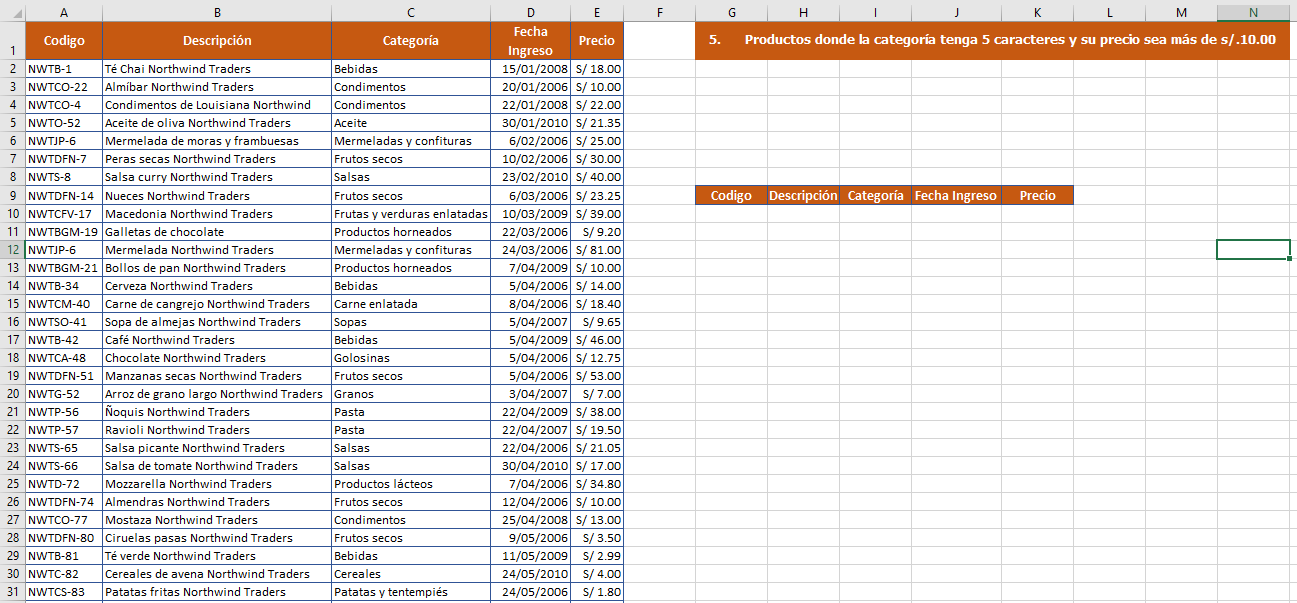This screenshot has width=1297, height=603.
Task: Select column B header
Action: click(217, 11)
